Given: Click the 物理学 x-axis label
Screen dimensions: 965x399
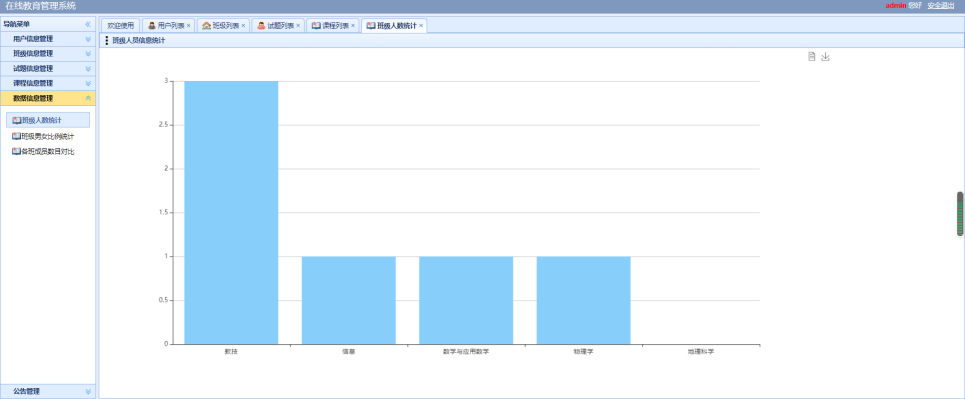Looking at the screenshot, I should (583, 352).
